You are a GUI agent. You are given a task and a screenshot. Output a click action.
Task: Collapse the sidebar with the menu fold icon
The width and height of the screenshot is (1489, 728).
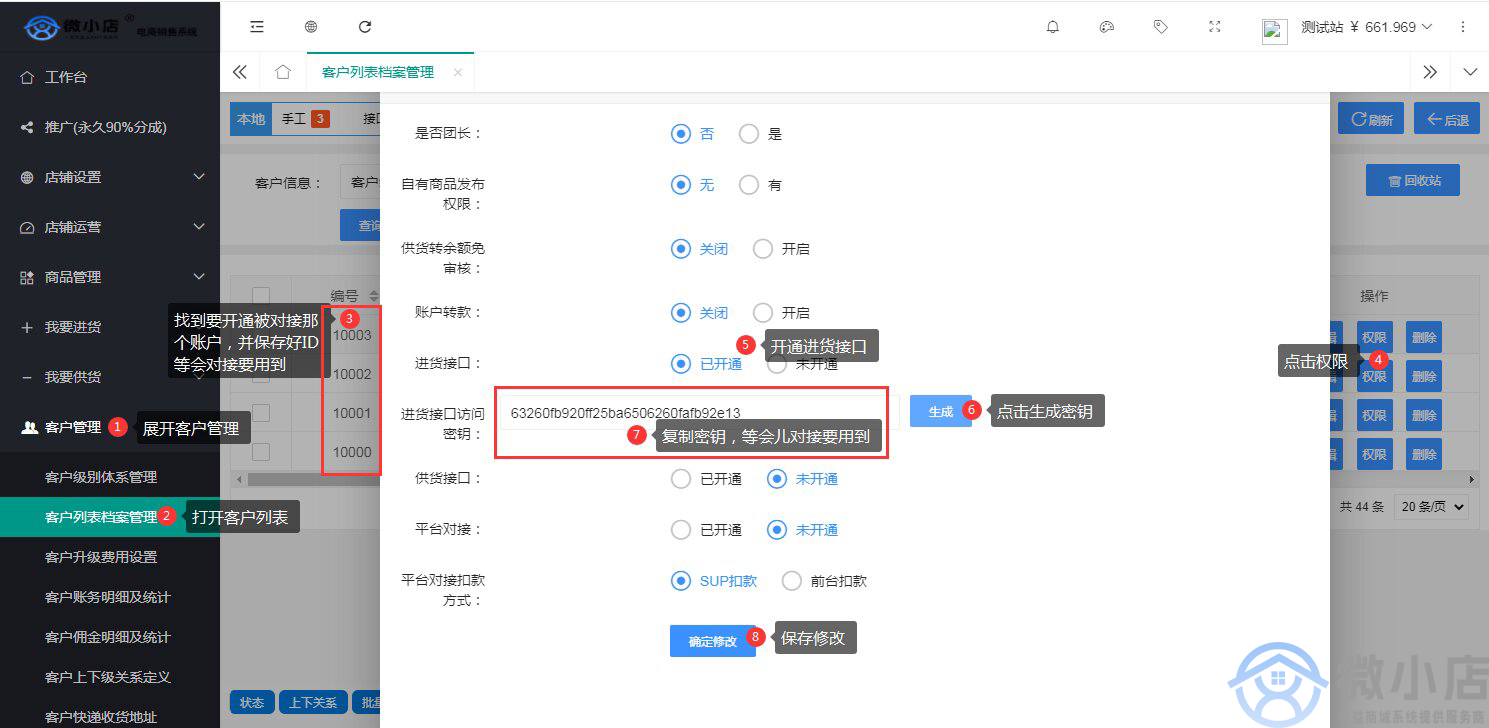point(257,27)
